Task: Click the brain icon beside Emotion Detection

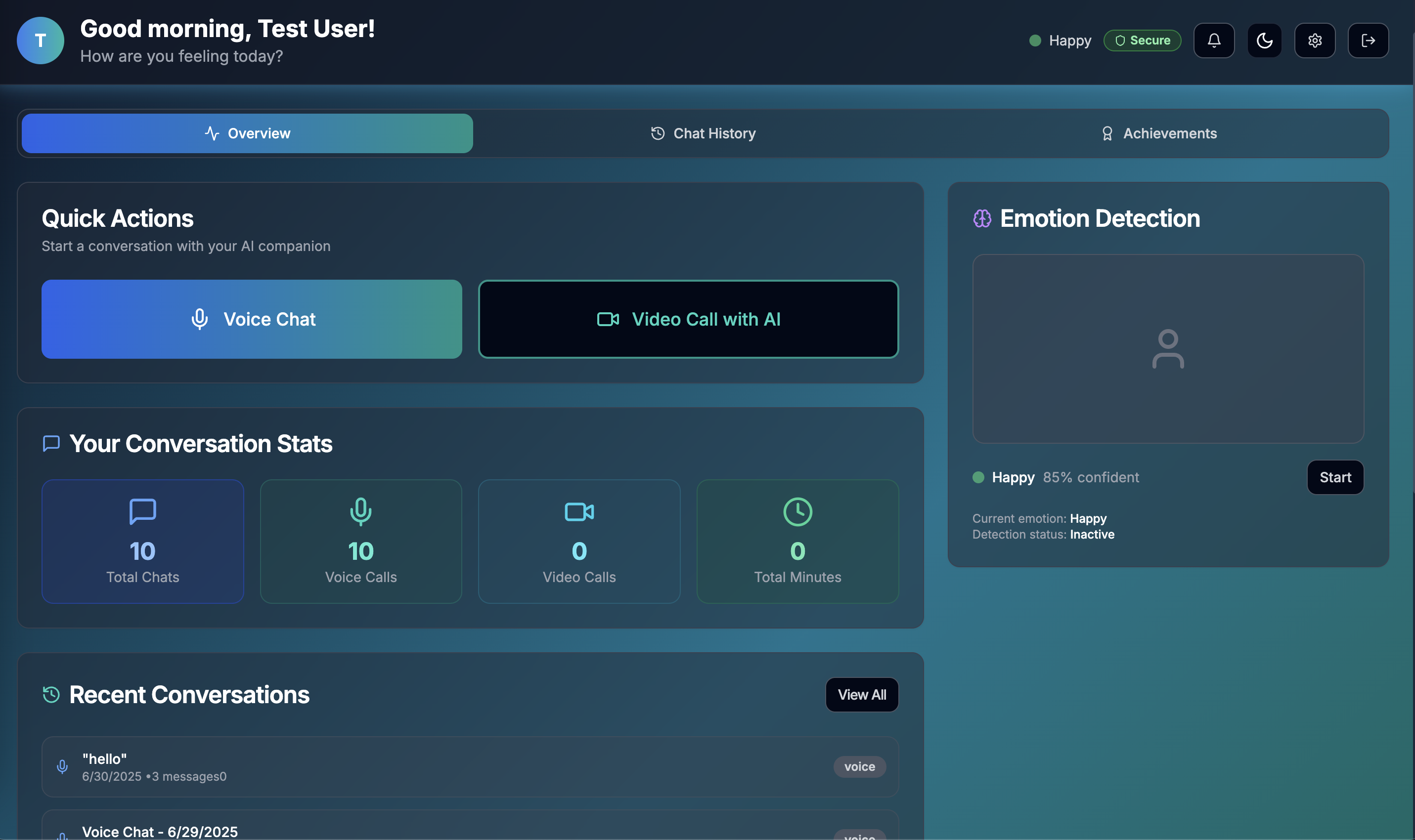Action: (982, 218)
